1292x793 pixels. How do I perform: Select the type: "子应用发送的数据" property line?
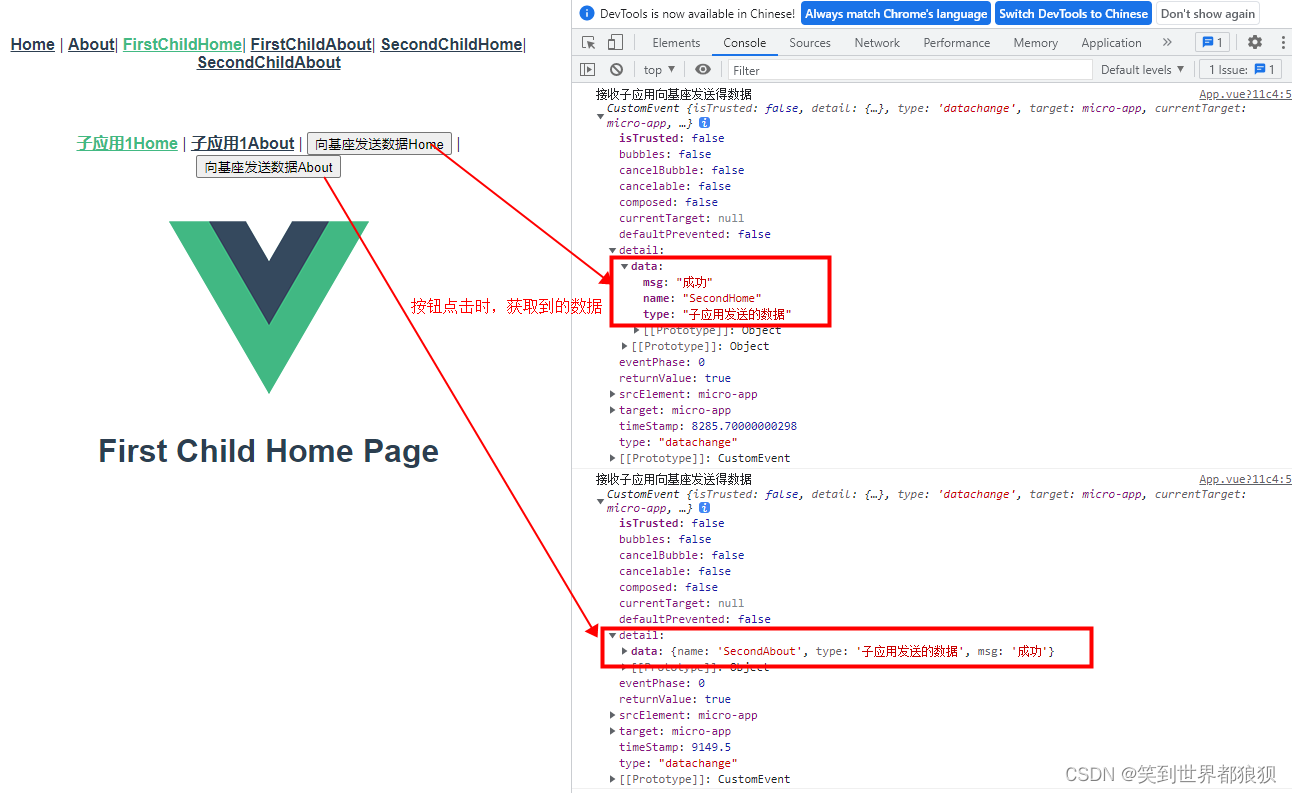click(717, 314)
